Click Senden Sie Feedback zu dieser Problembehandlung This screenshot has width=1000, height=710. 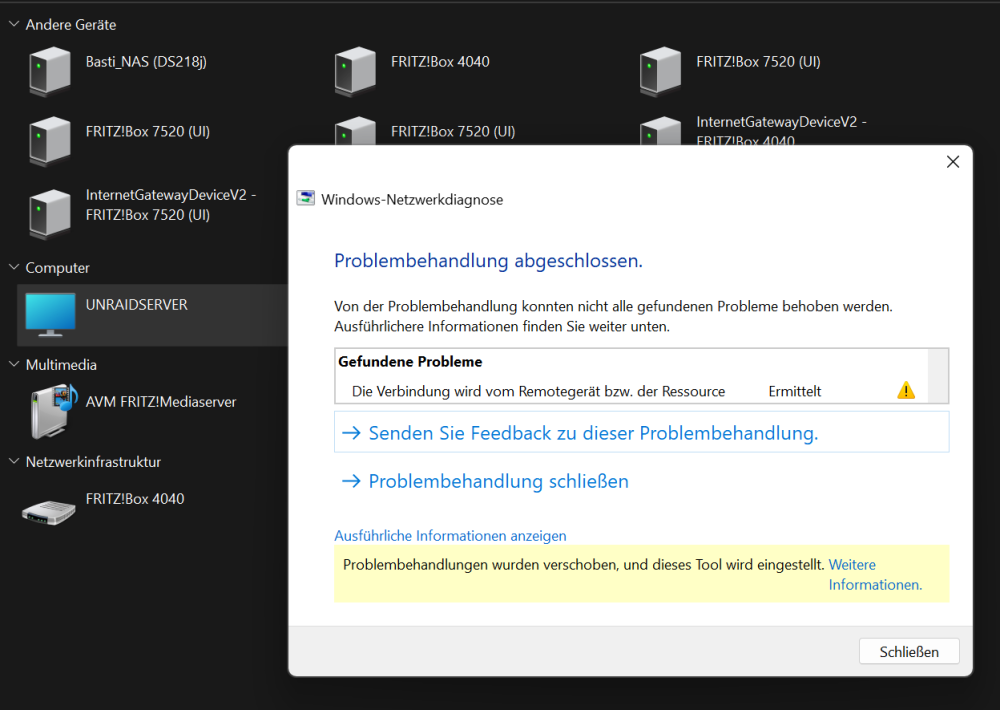pyautogui.click(x=642, y=433)
